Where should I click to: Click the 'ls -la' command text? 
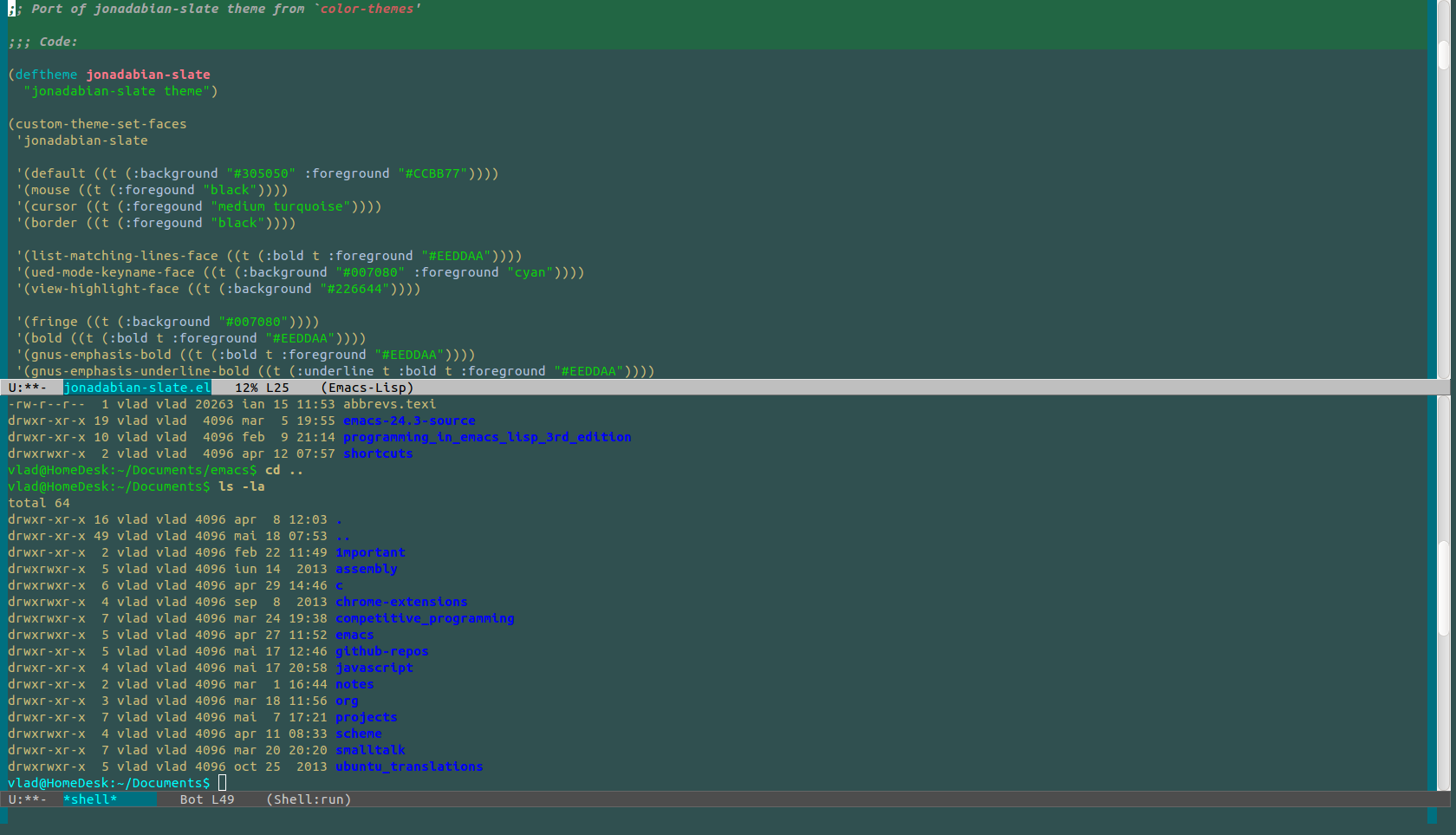[242, 486]
